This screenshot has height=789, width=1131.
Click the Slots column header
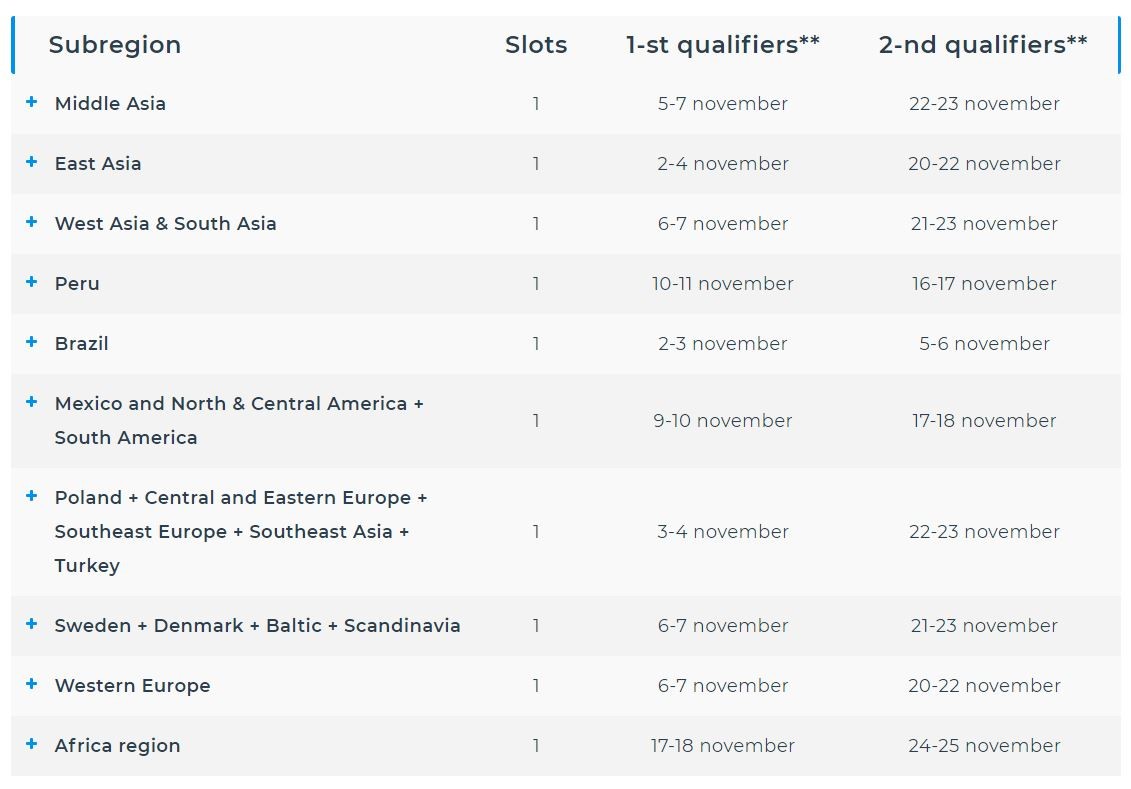click(x=536, y=45)
